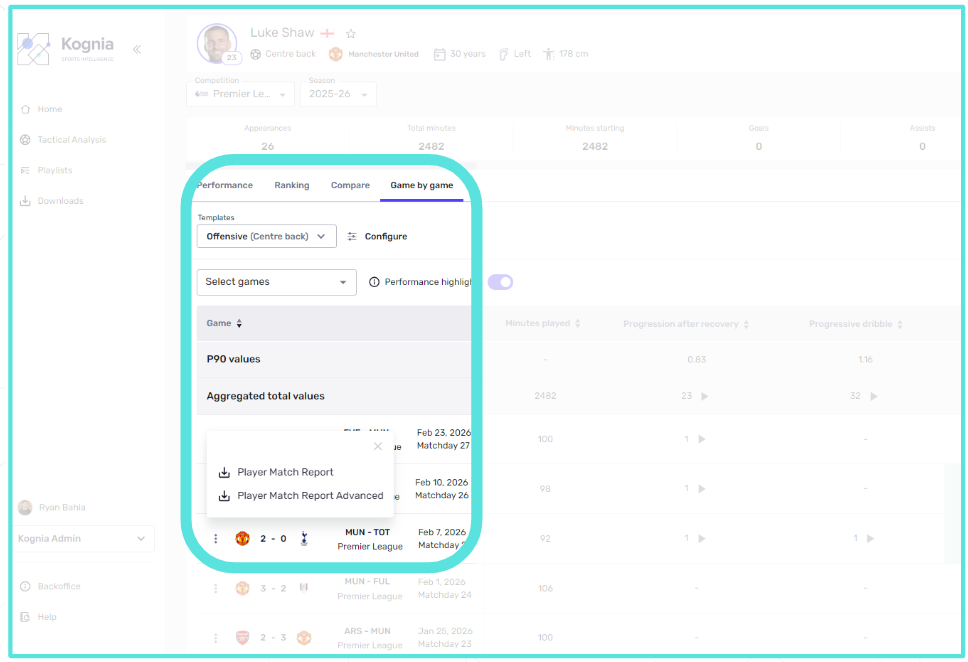
Task: Click the Fulham crest in MUN - FUL row
Action: coord(304,588)
